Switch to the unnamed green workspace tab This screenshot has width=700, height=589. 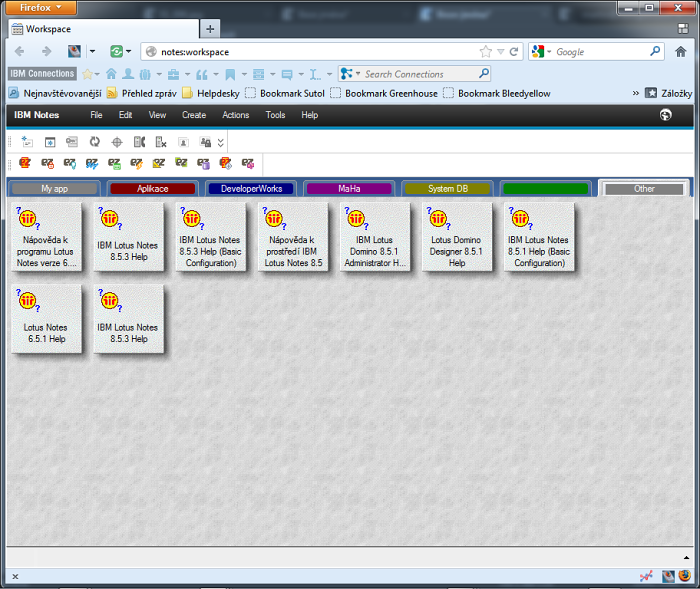tap(546, 189)
